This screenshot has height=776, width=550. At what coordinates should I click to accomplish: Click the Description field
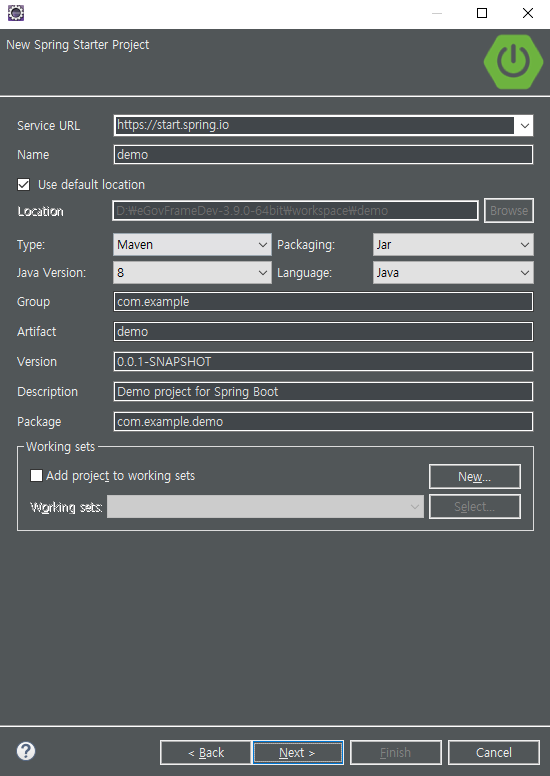pyautogui.click(x=323, y=392)
